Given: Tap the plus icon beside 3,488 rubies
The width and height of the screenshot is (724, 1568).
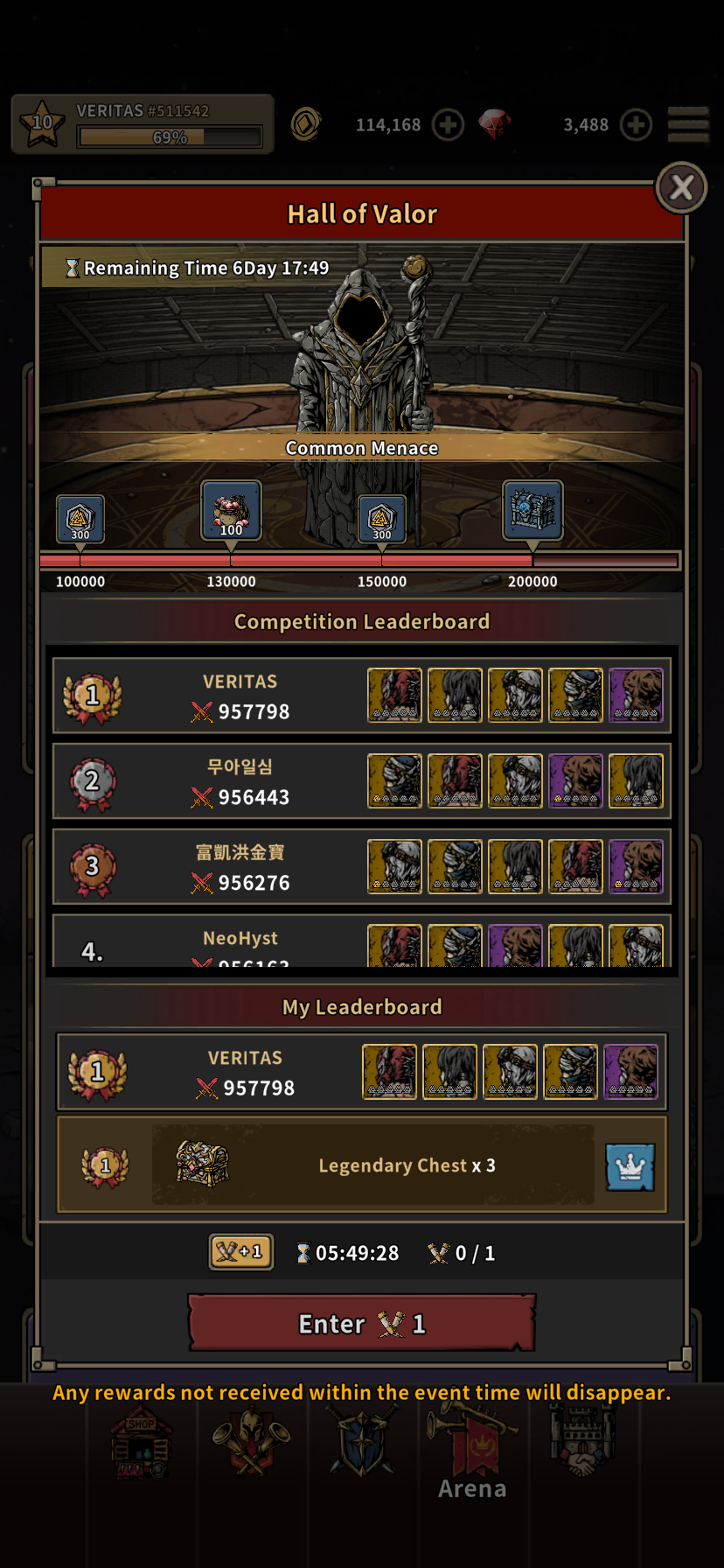Looking at the screenshot, I should click(636, 125).
